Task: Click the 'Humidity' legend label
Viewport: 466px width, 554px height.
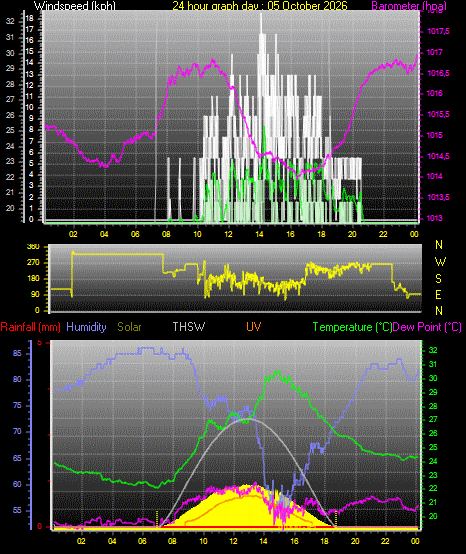Action: [x=87, y=327]
